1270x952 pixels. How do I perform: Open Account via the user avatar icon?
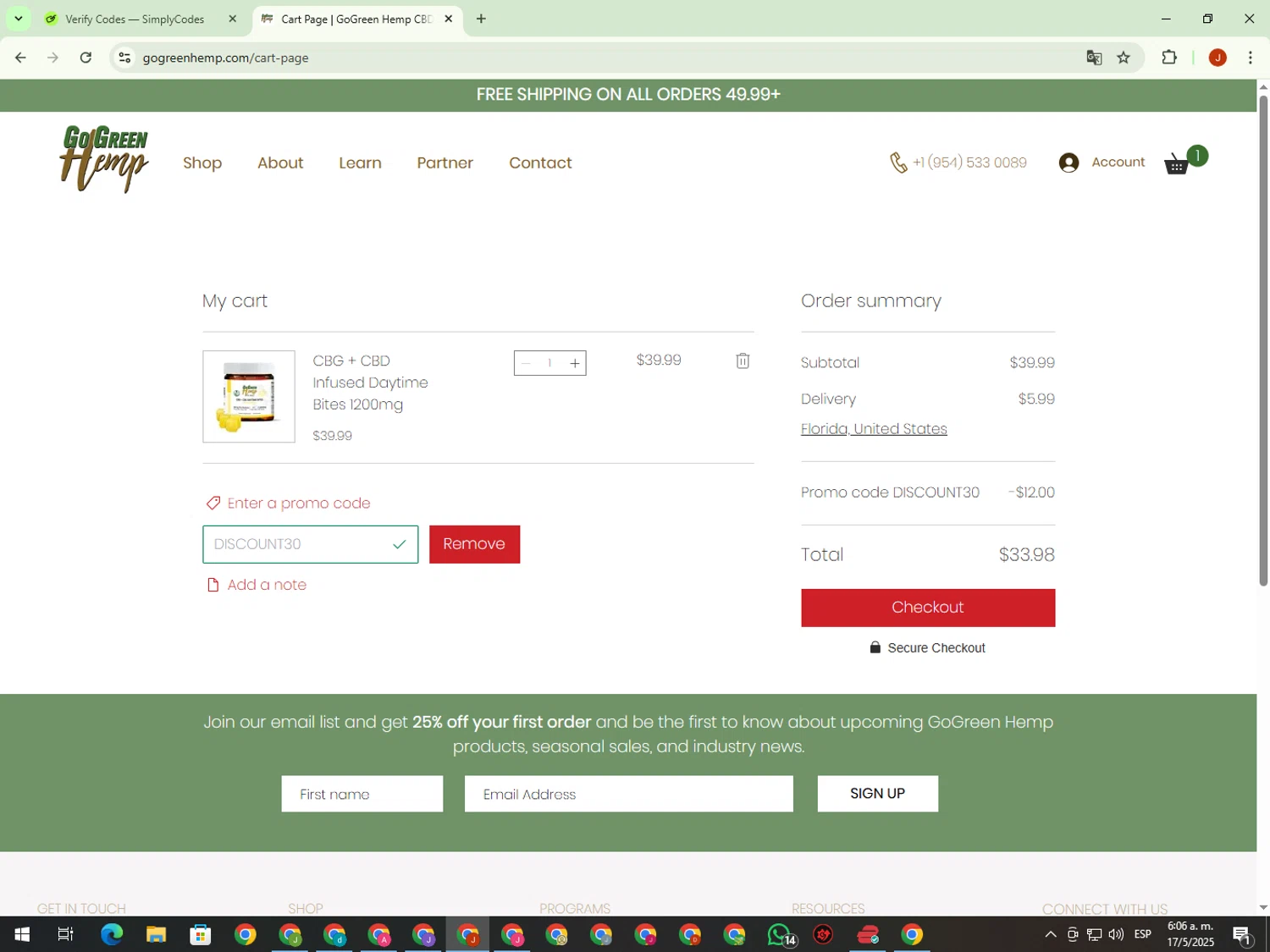(x=1068, y=162)
